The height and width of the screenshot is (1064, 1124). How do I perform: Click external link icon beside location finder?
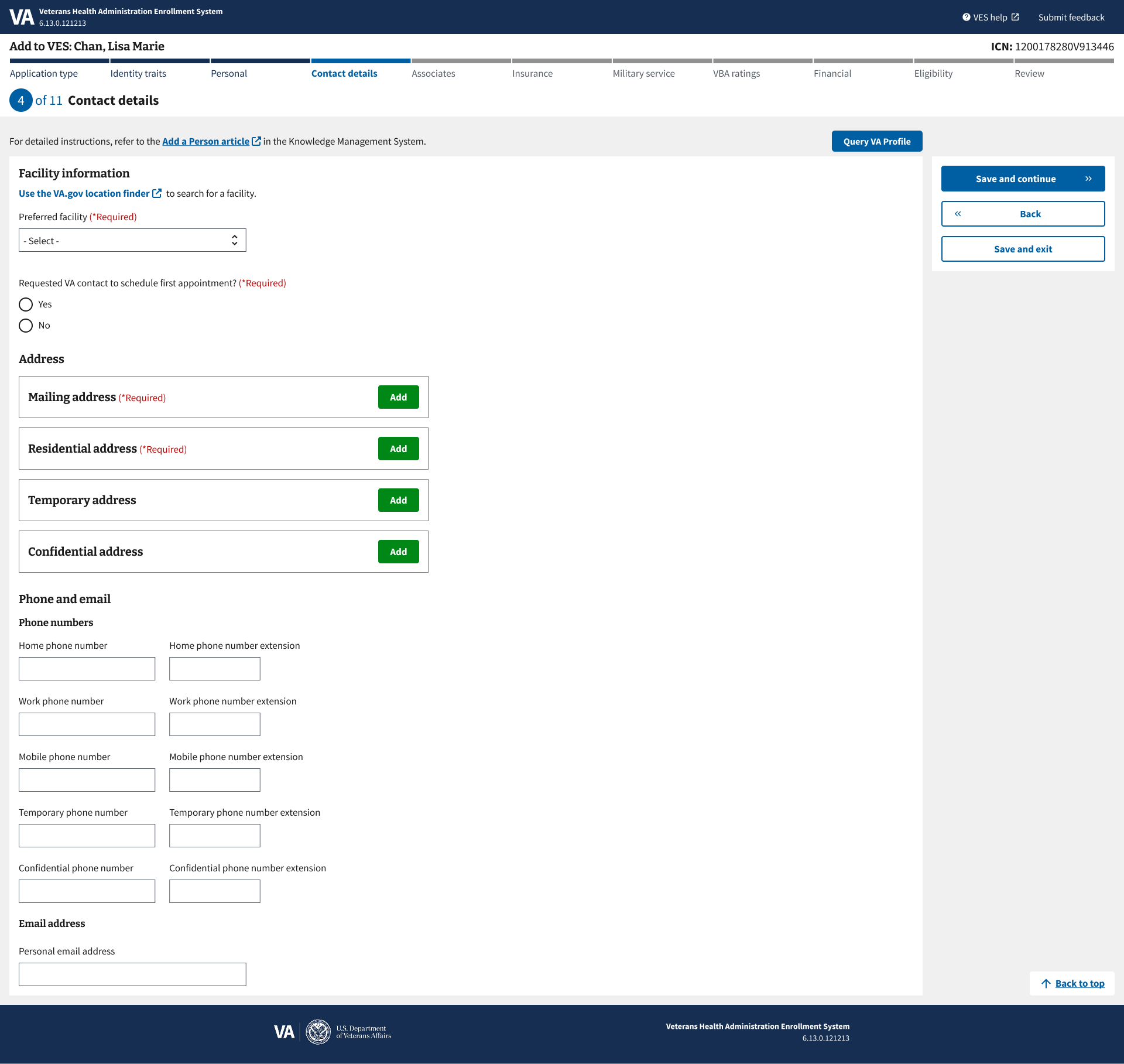point(157,193)
